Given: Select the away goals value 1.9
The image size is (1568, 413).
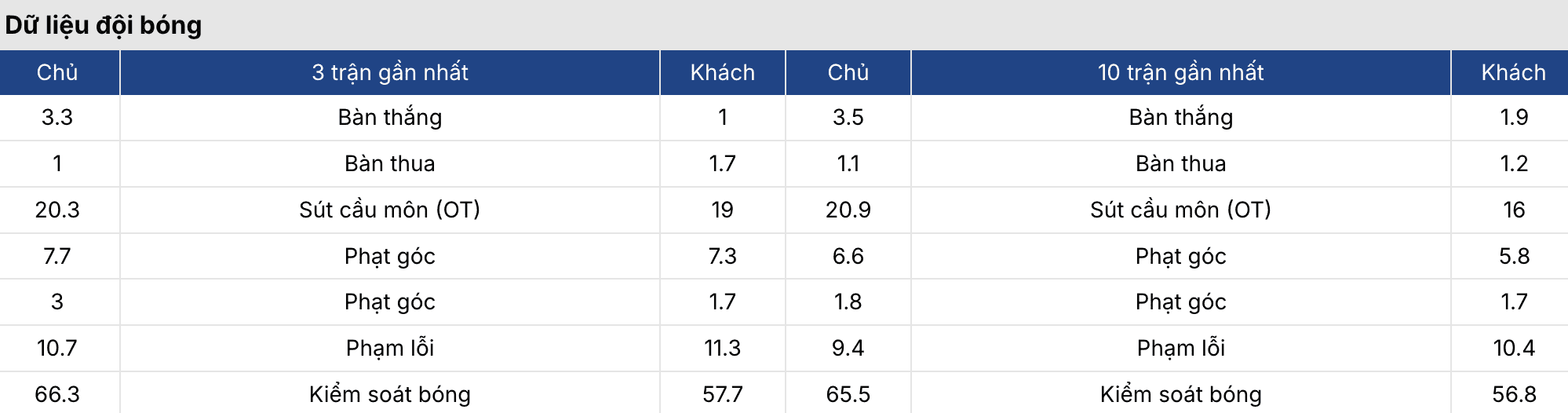Looking at the screenshot, I should [1513, 117].
